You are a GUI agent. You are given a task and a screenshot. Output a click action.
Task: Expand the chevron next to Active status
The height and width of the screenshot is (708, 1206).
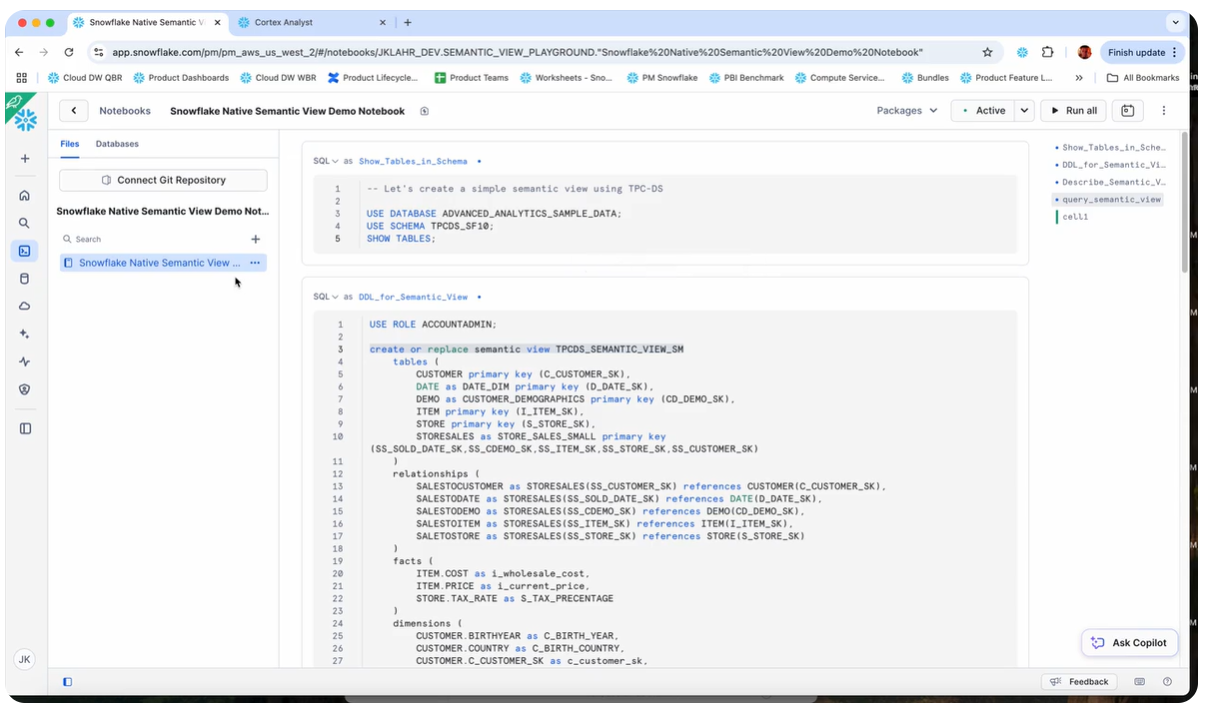[x=1024, y=111]
